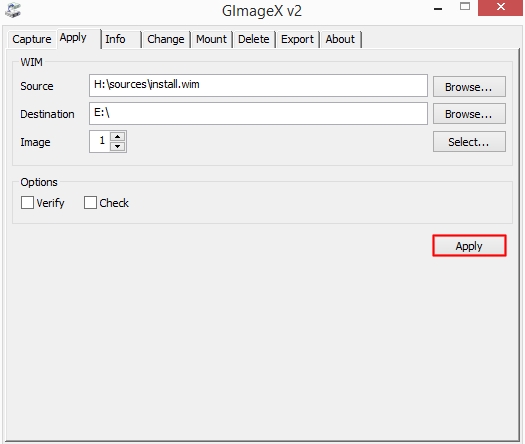Switch to the Capture tab
The width and height of the screenshot is (525, 444).
click(x=32, y=39)
